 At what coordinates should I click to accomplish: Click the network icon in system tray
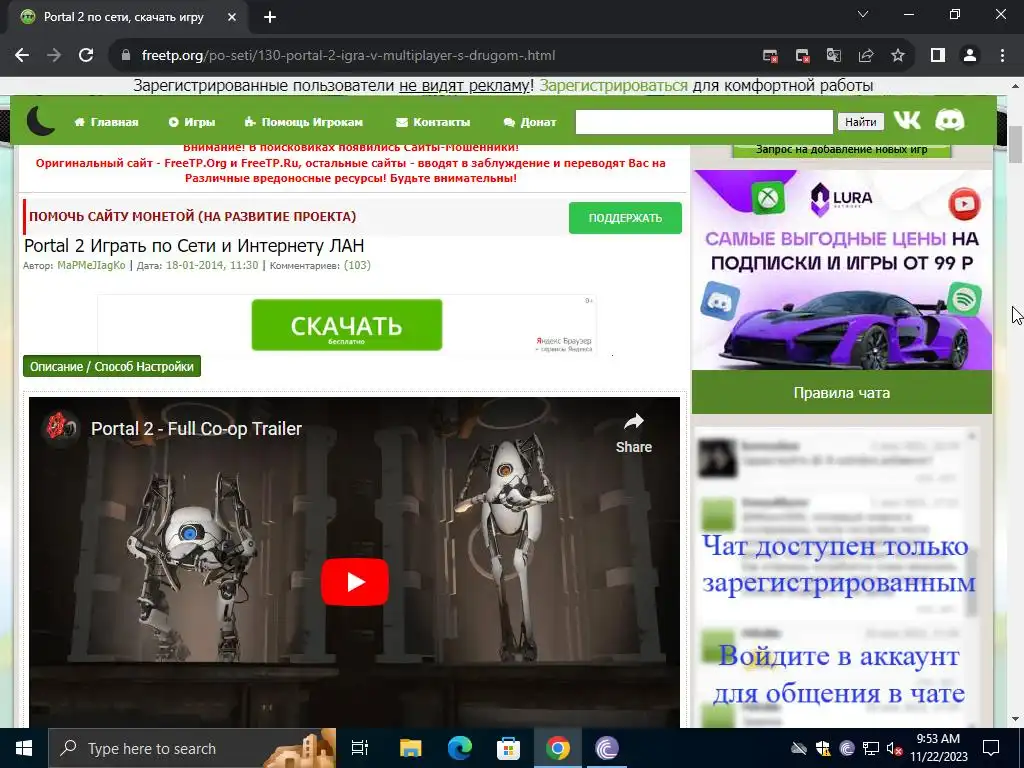click(871, 748)
